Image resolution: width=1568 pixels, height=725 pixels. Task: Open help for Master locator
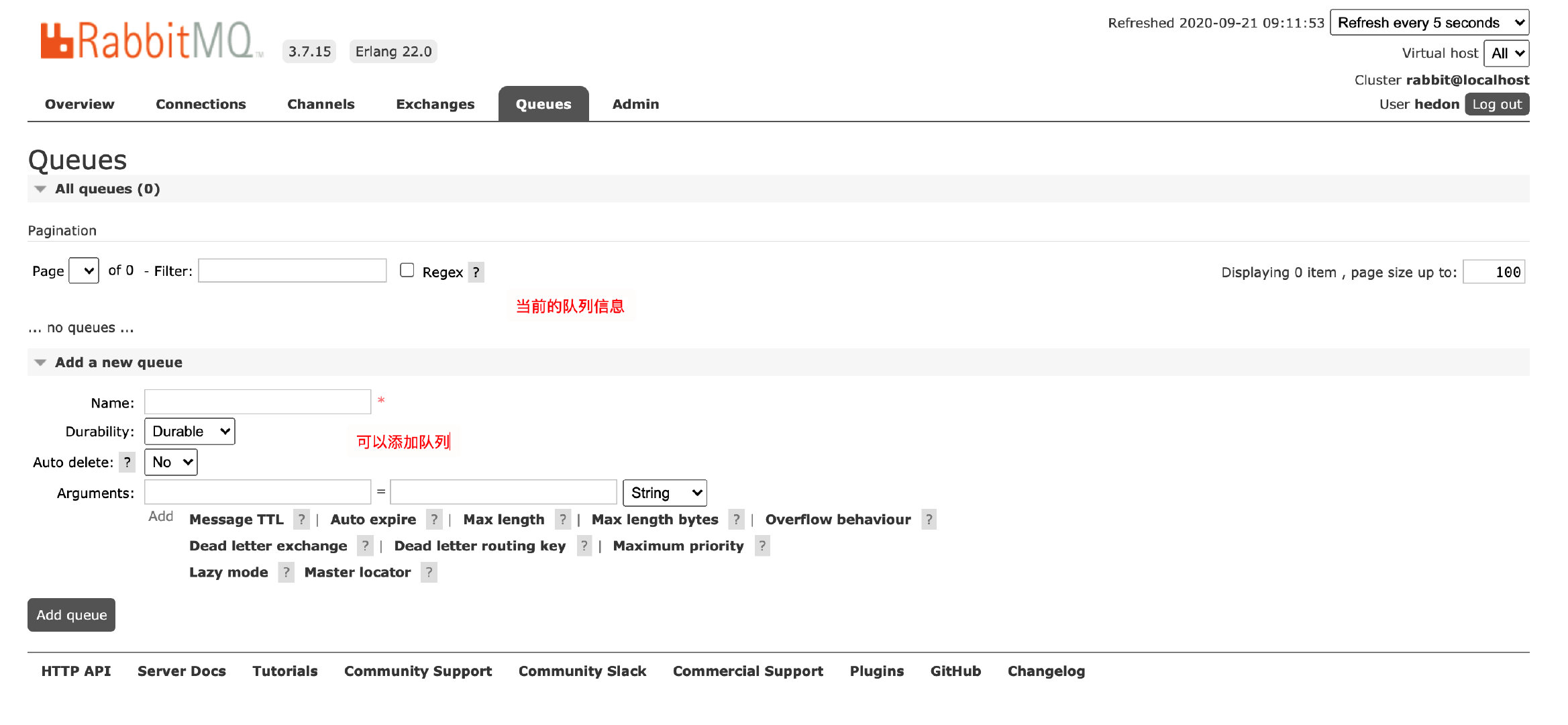tap(429, 573)
